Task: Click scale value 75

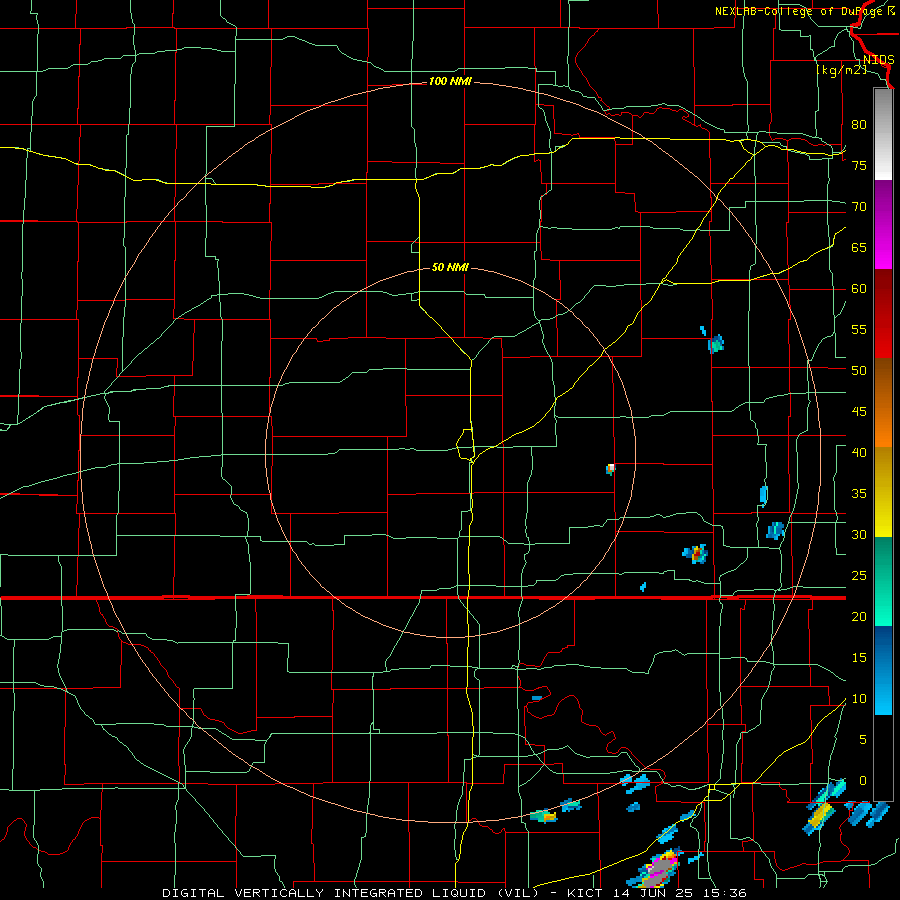Action: [859, 166]
